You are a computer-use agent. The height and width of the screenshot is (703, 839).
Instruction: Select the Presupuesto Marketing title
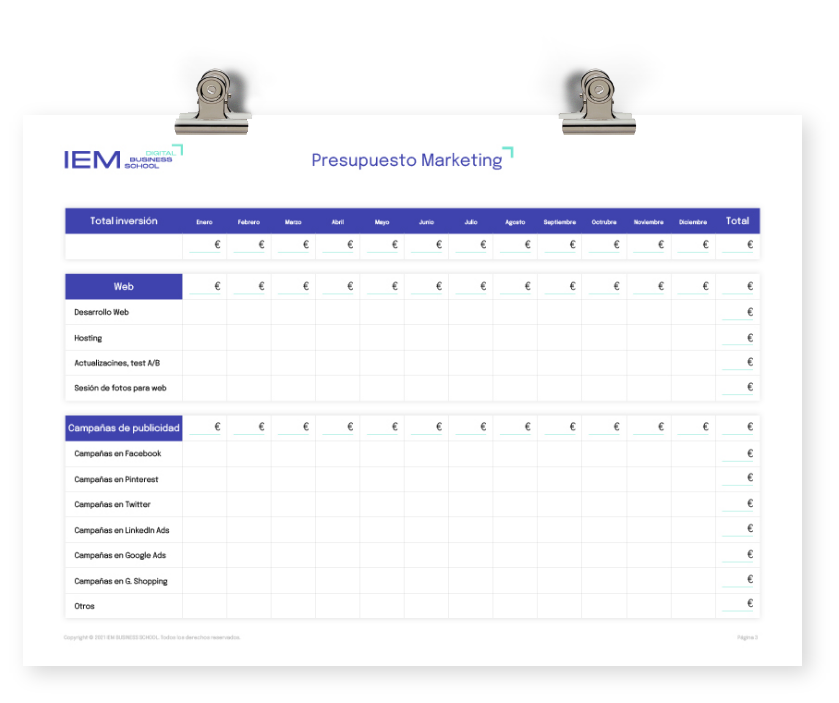pos(406,160)
